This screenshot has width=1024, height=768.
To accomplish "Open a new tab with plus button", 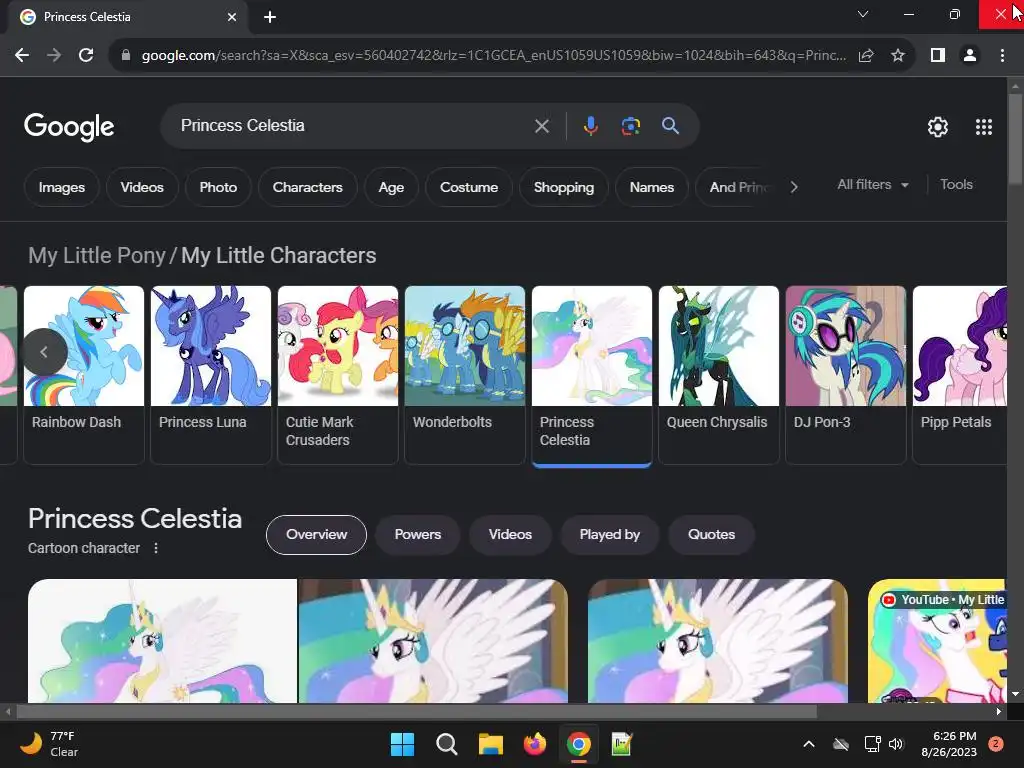I will point(270,17).
